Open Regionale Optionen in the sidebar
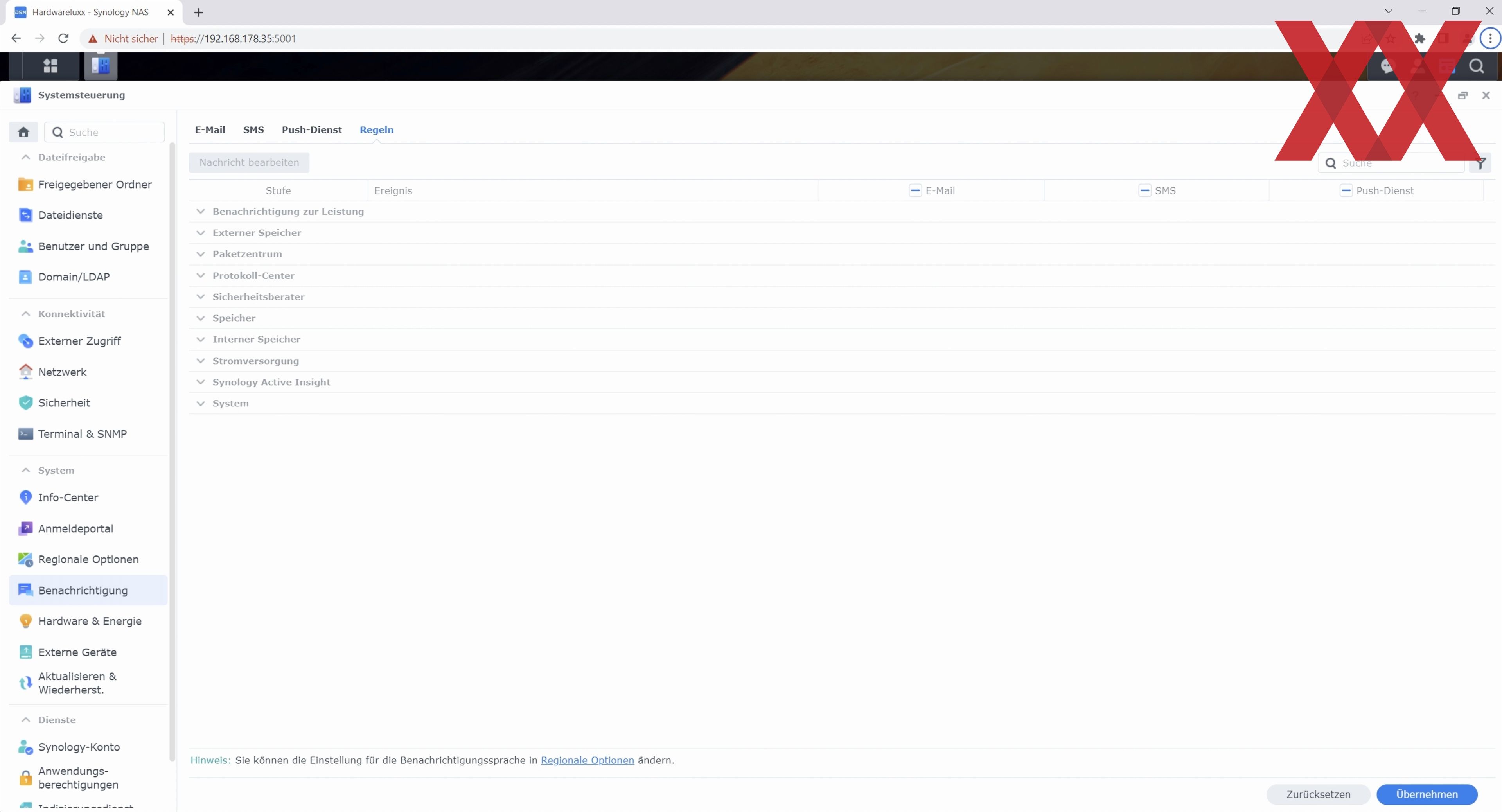The image size is (1502, 812). 89,560
